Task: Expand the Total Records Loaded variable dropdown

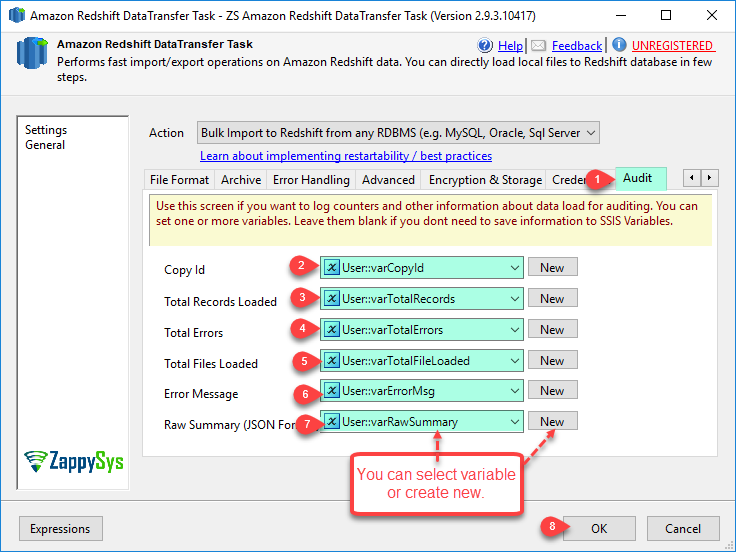Action: [514, 299]
